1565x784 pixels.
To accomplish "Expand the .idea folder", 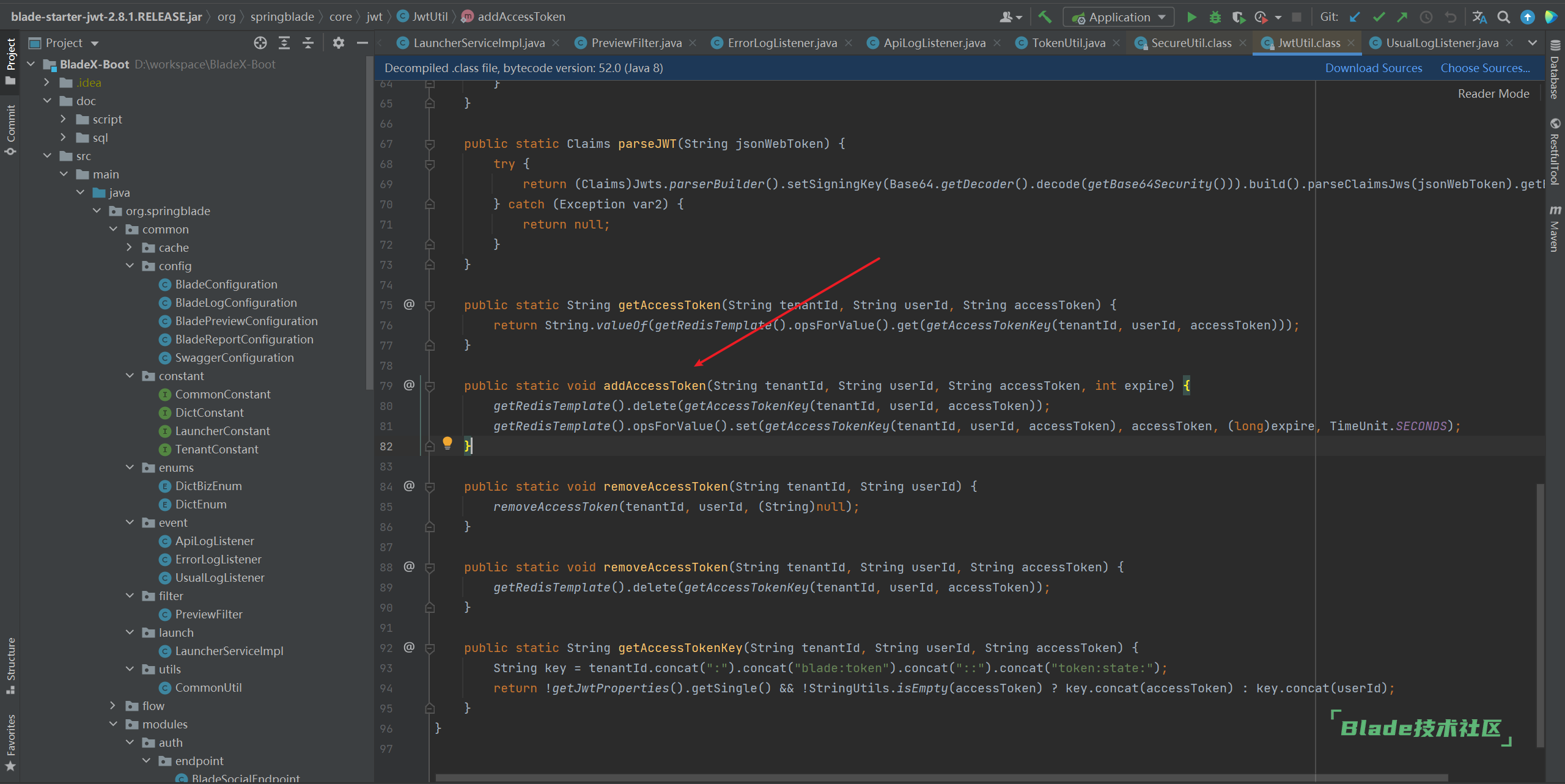I will (46, 82).
